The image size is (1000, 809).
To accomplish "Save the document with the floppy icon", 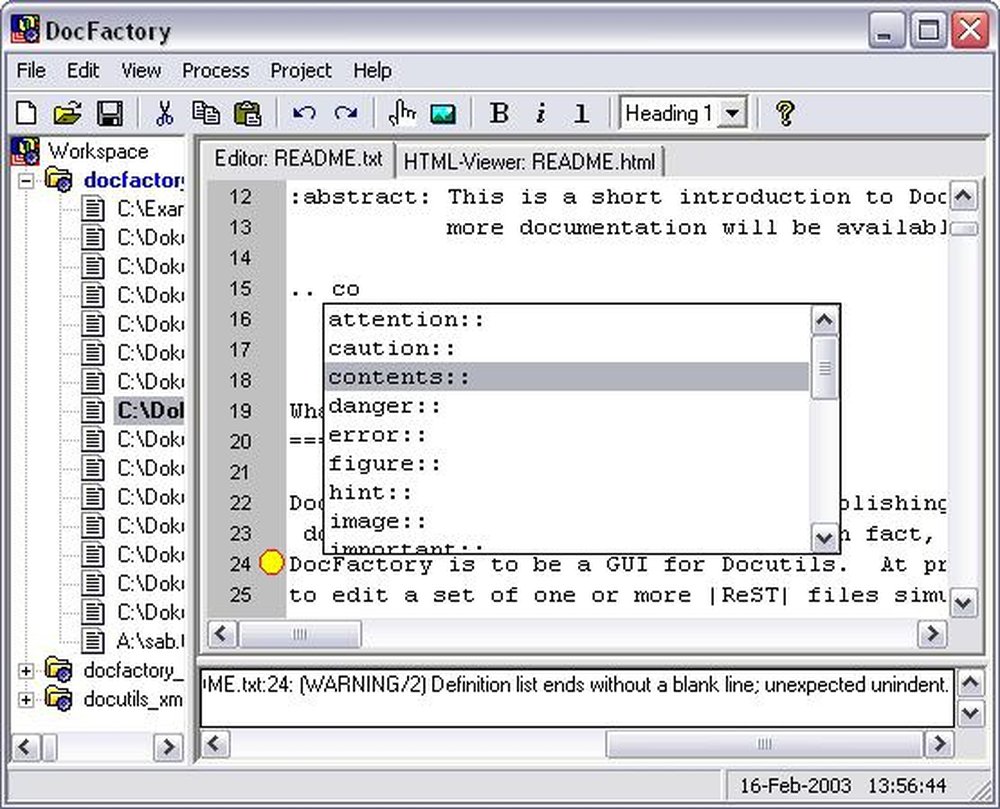I will click(110, 113).
